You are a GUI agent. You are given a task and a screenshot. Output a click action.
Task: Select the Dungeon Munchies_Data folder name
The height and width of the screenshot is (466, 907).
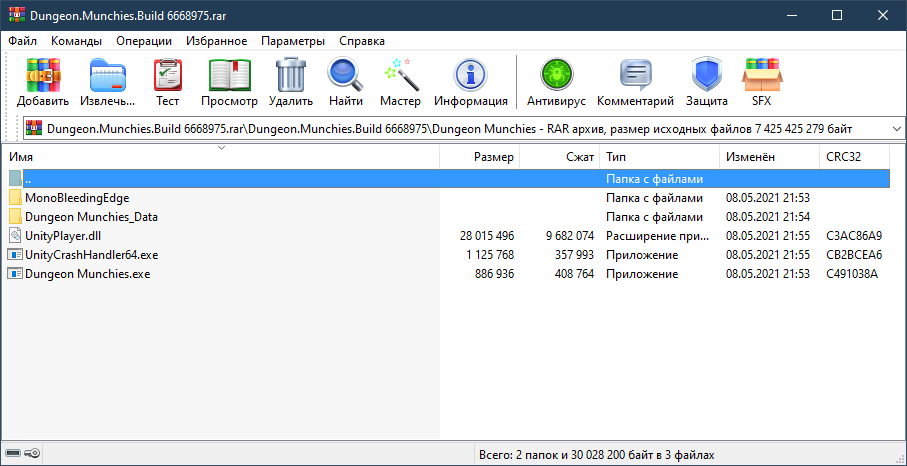[x=91, y=217]
